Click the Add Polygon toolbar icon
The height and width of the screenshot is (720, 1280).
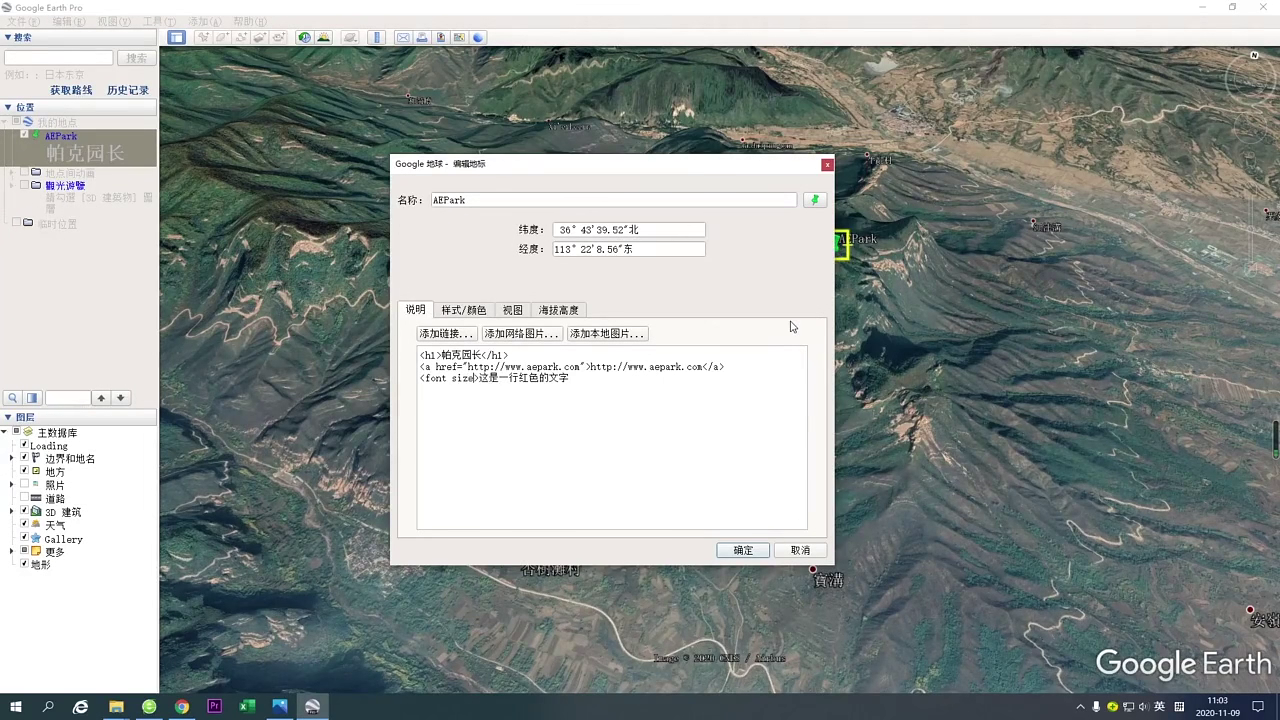(222, 37)
